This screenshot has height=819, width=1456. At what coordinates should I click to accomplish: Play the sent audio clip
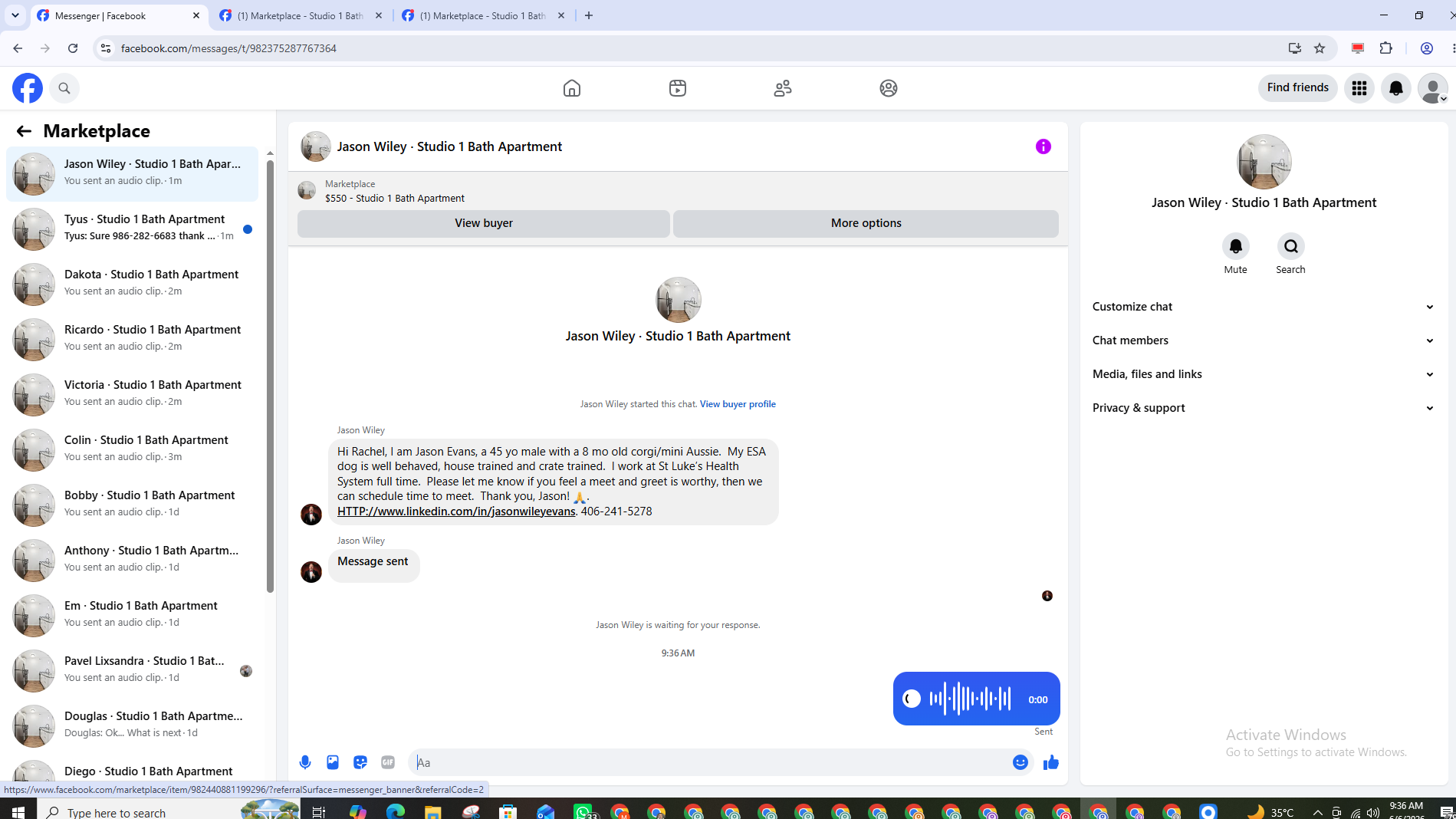click(x=912, y=699)
